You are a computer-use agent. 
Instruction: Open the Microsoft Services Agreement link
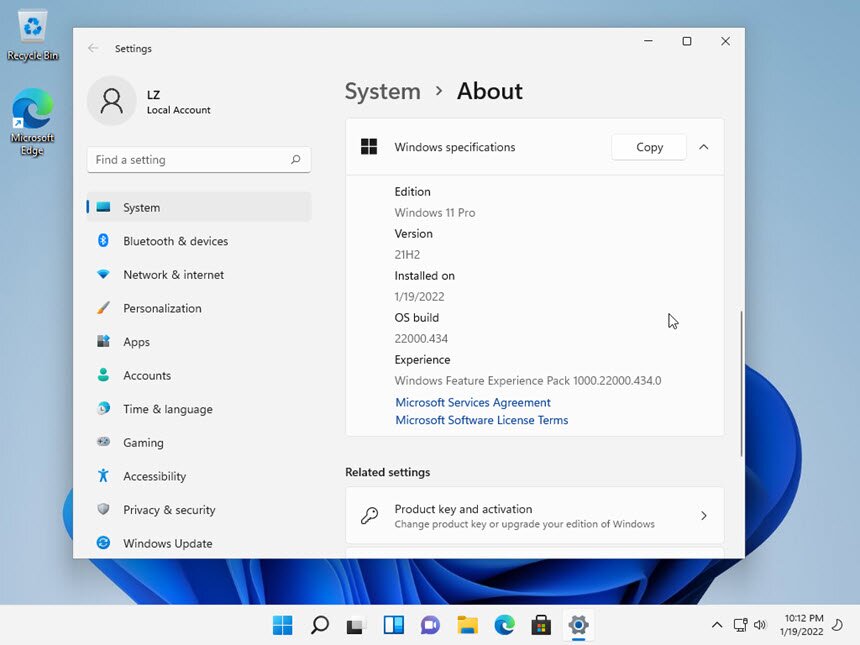[x=473, y=403]
